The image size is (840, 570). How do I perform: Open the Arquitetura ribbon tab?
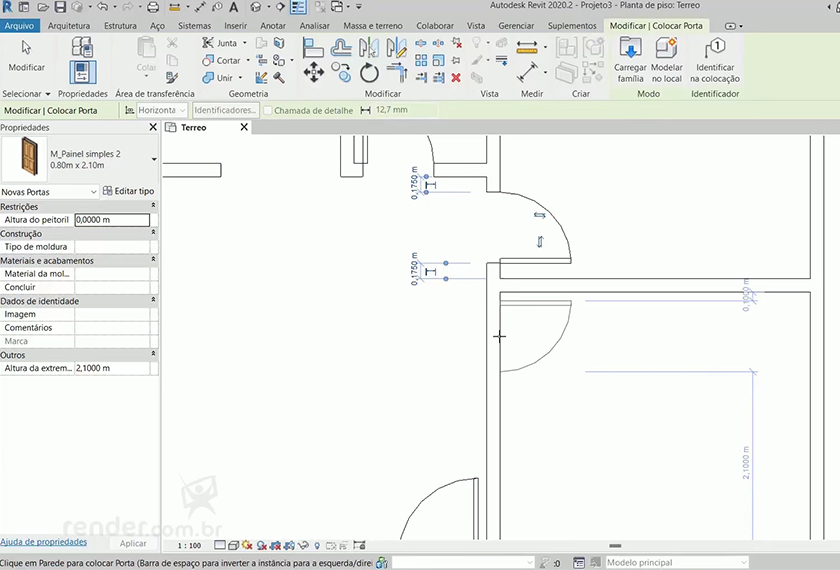coord(68,25)
